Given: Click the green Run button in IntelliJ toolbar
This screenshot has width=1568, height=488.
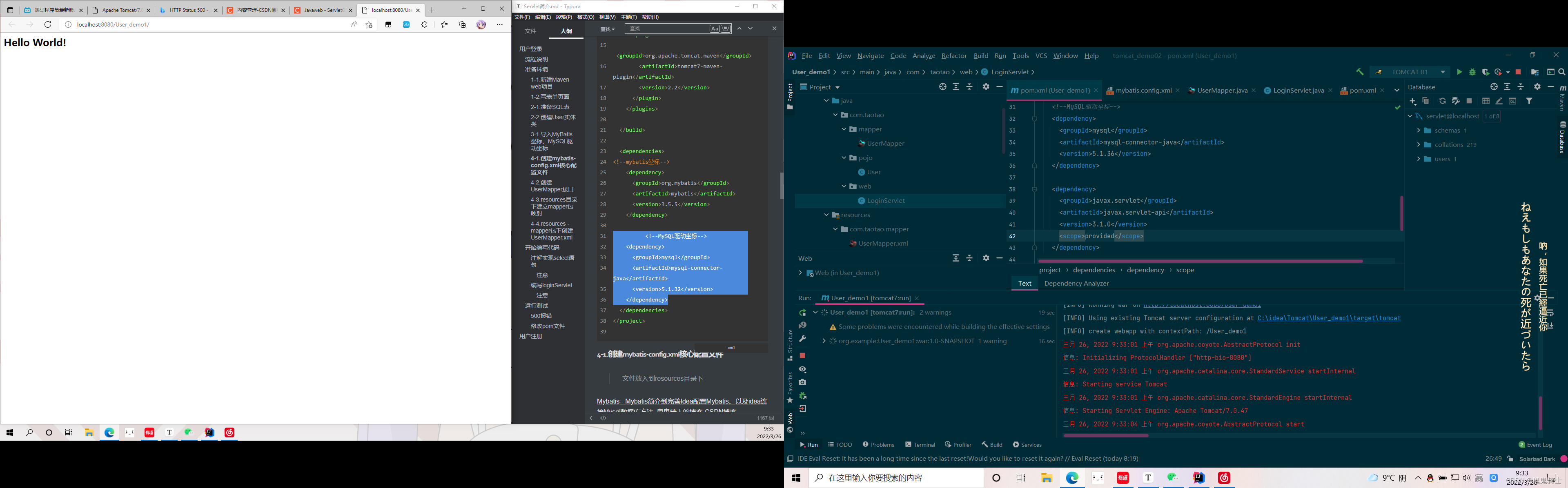Looking at the screenshot, I should point(1459,72).
